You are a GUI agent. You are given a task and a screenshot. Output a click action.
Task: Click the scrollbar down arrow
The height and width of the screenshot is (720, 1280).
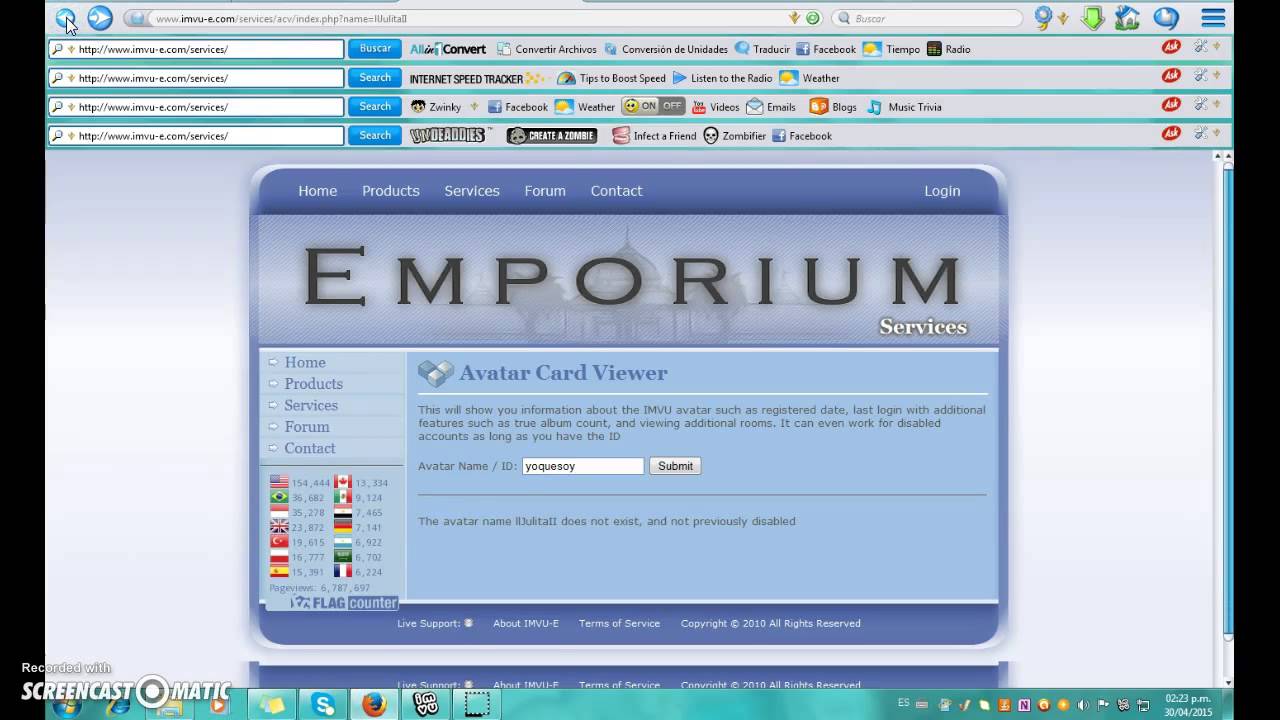pyautogui.click(x=1228, y=682)
